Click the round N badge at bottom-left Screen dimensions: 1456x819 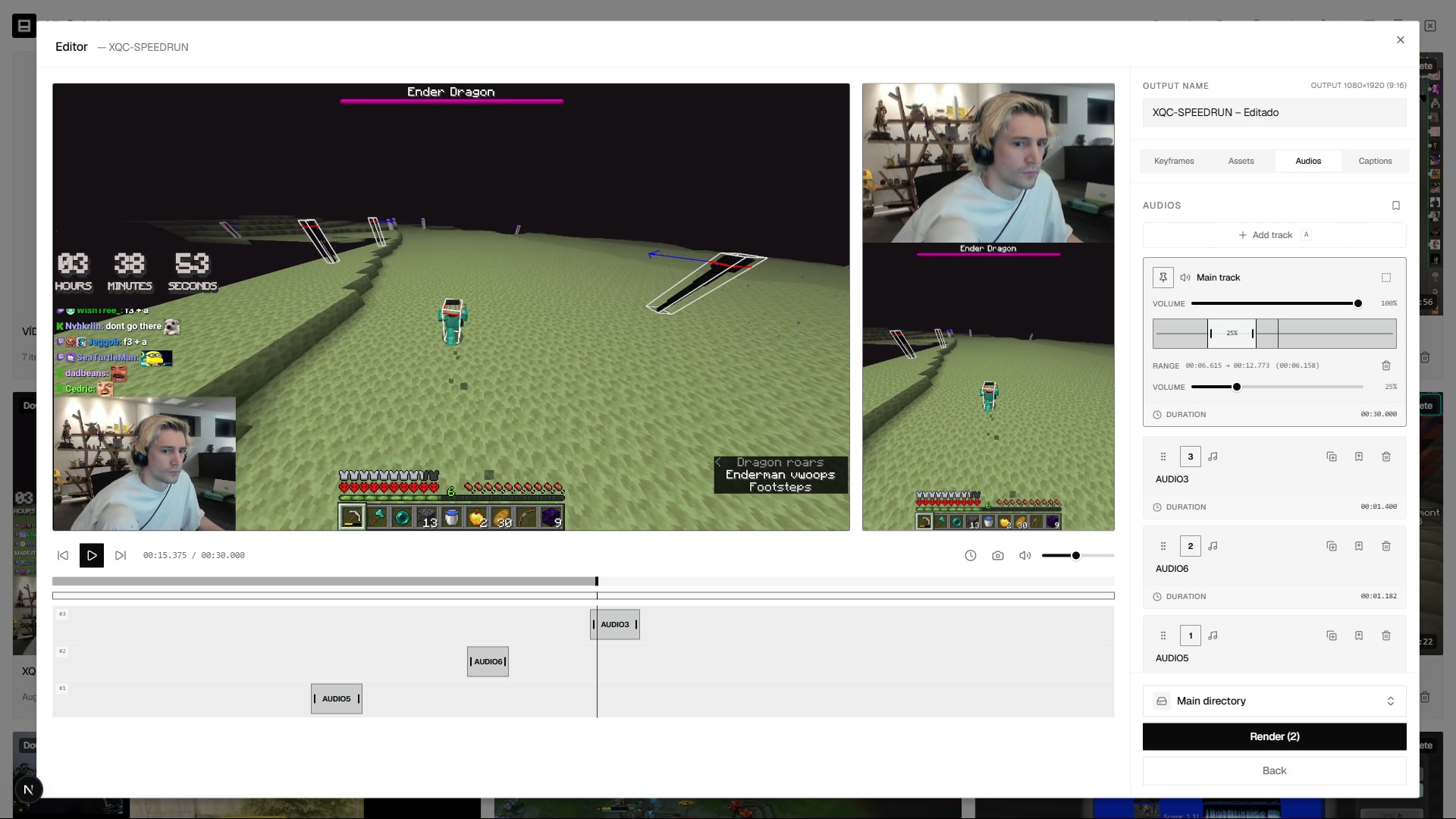click(28, 789)
